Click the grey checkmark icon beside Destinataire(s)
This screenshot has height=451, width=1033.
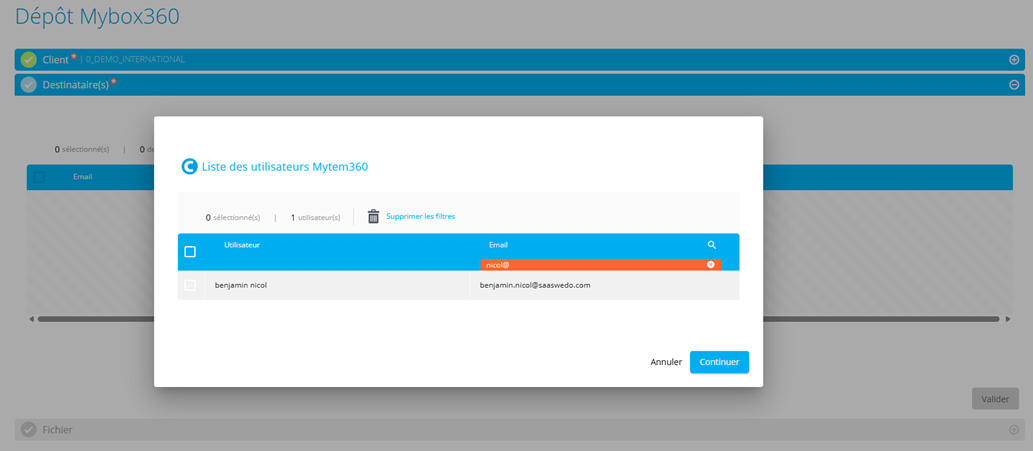28,85
